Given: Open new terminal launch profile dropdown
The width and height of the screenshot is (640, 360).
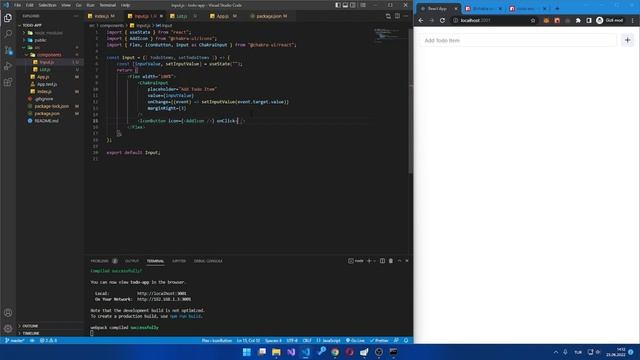Looking at the screenshot, I should pos(374,261).
